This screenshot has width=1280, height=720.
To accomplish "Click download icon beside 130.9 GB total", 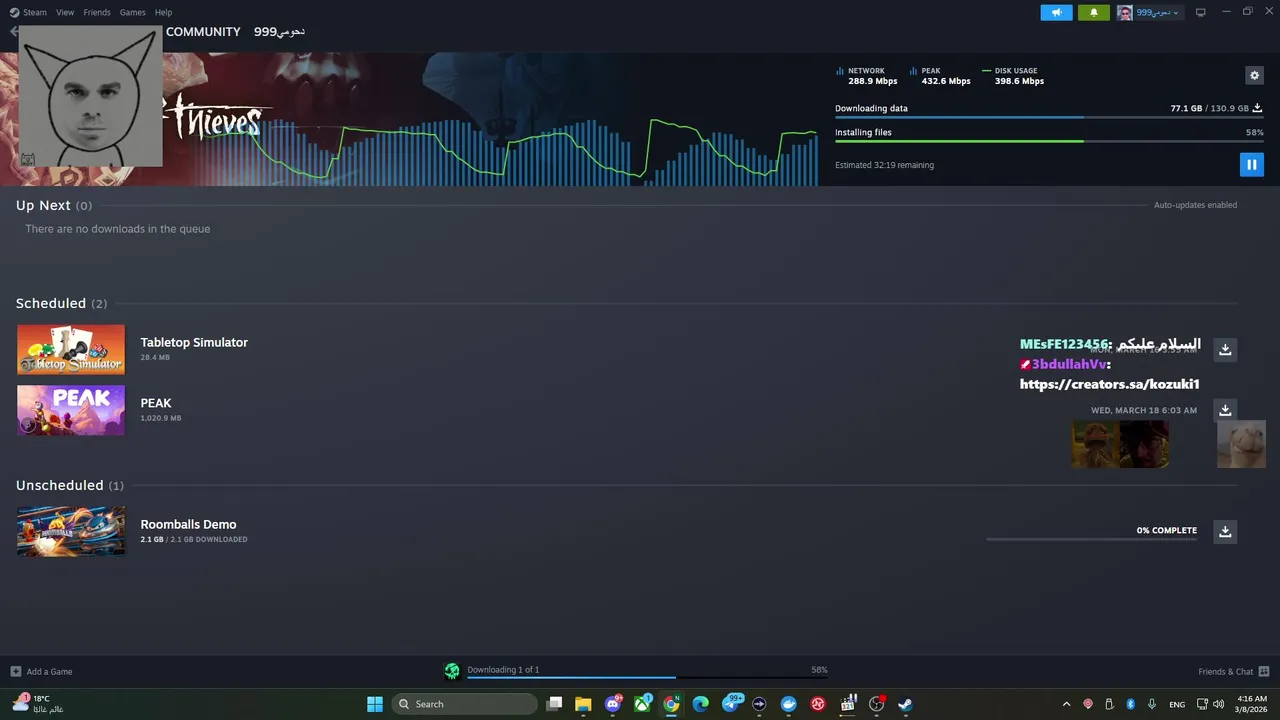I will pos(1257,108).
